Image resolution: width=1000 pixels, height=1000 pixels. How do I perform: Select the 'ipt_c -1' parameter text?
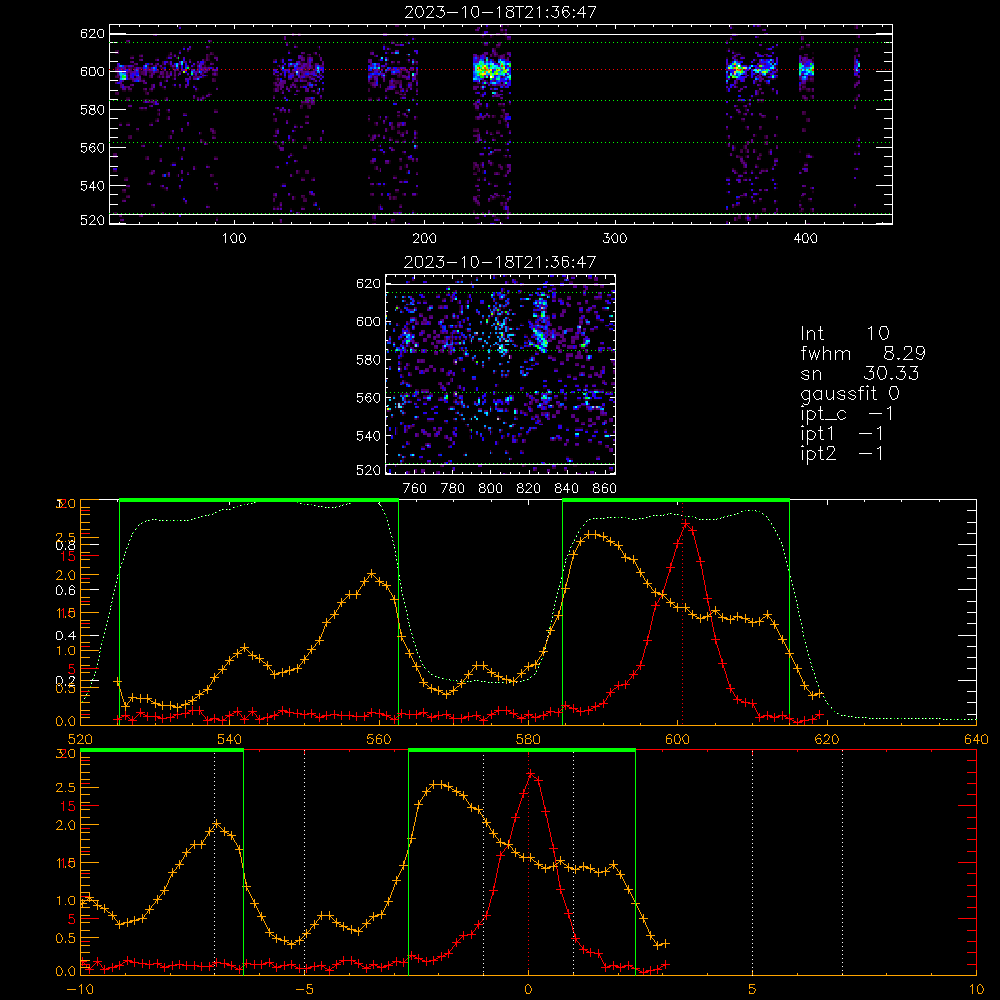pyautogui.click(x=847, y=414)
